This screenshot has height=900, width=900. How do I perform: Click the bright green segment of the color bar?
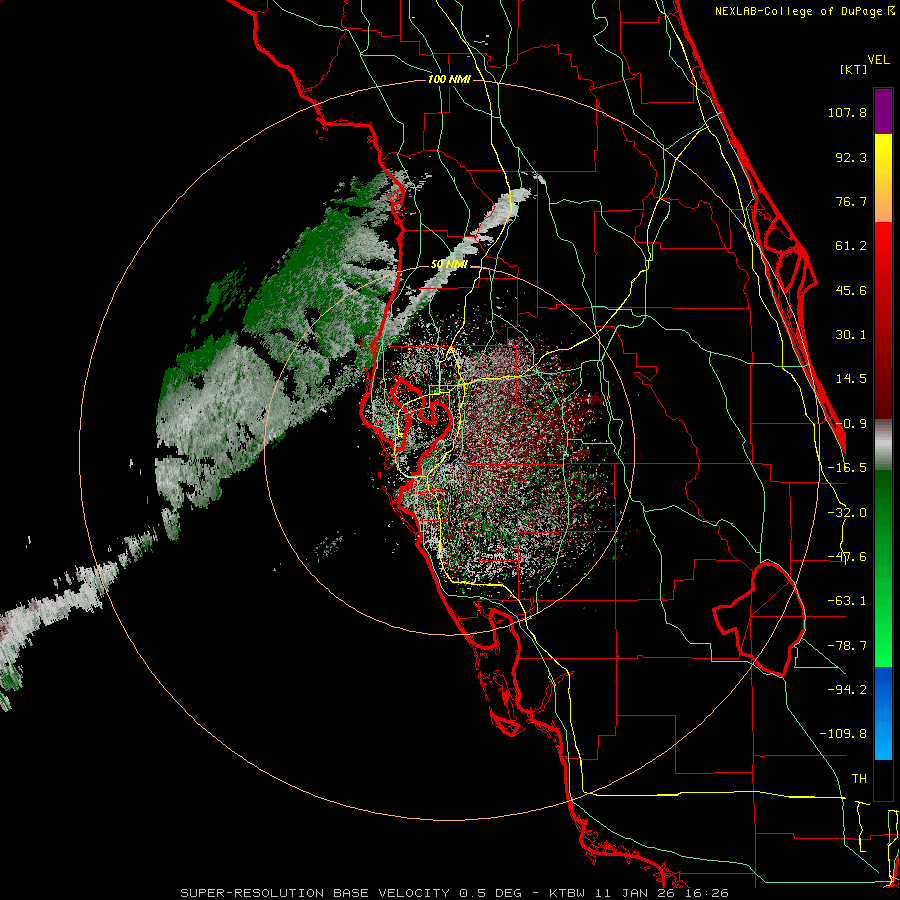tap(883, 568)
